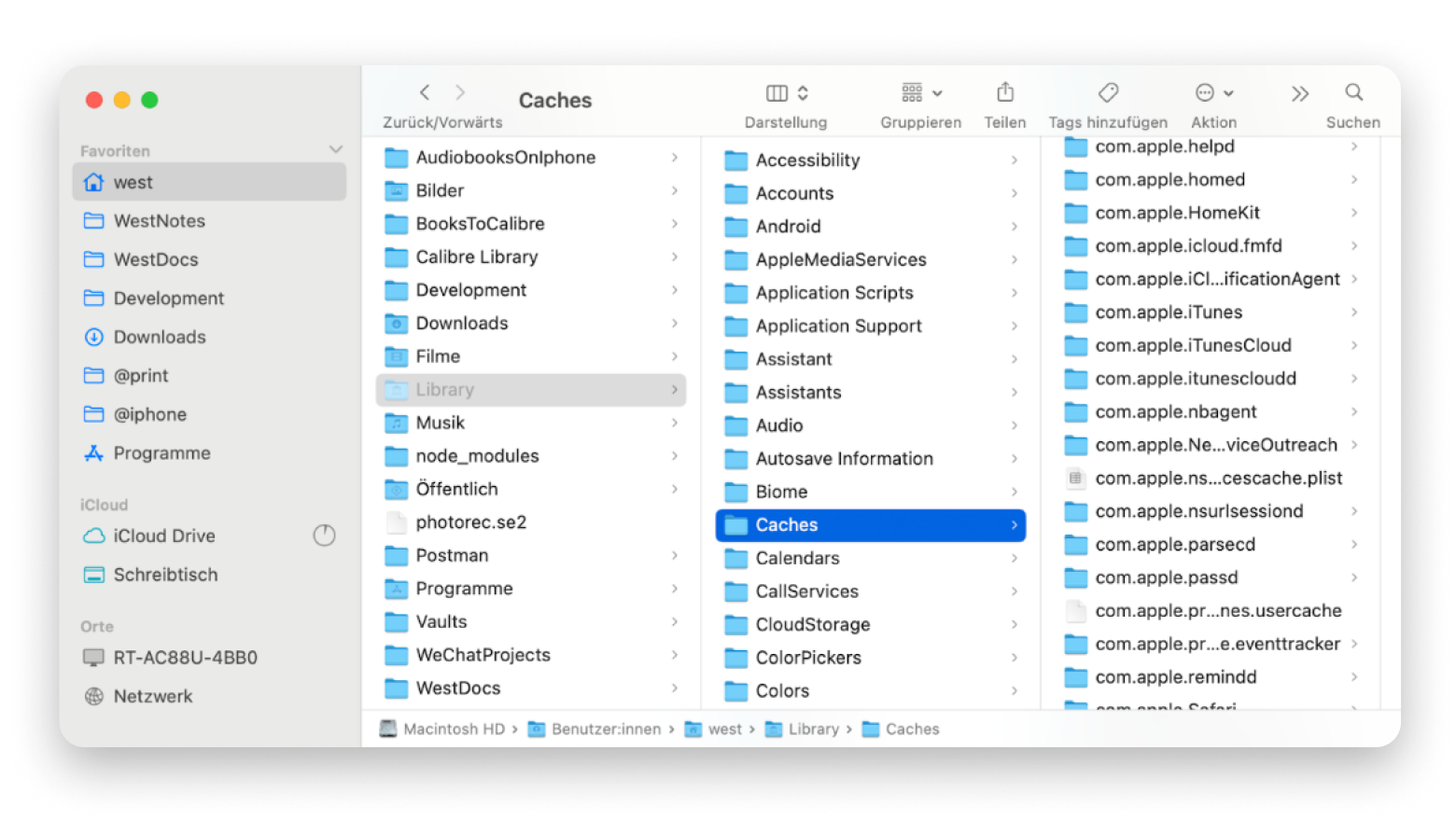Image resolution: width=1456 pixels, height=834 pixels.
Task: Expand Calibre Library via its chevron
Action: 674,257
